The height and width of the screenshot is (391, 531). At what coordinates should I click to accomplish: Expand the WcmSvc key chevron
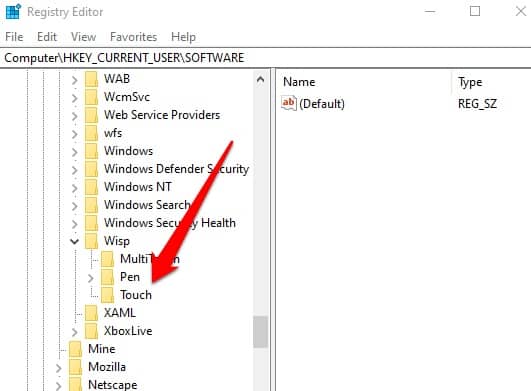click(x=75, y=98)
